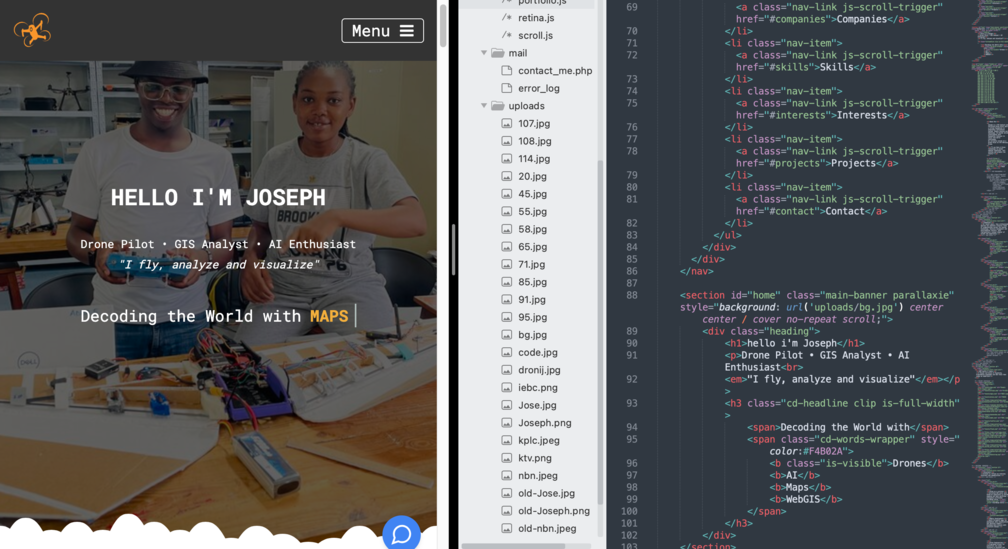The image size is (1008, 549).
Task: Open contact_me.php in the sidebar
Action: click(x=554, y=71)
